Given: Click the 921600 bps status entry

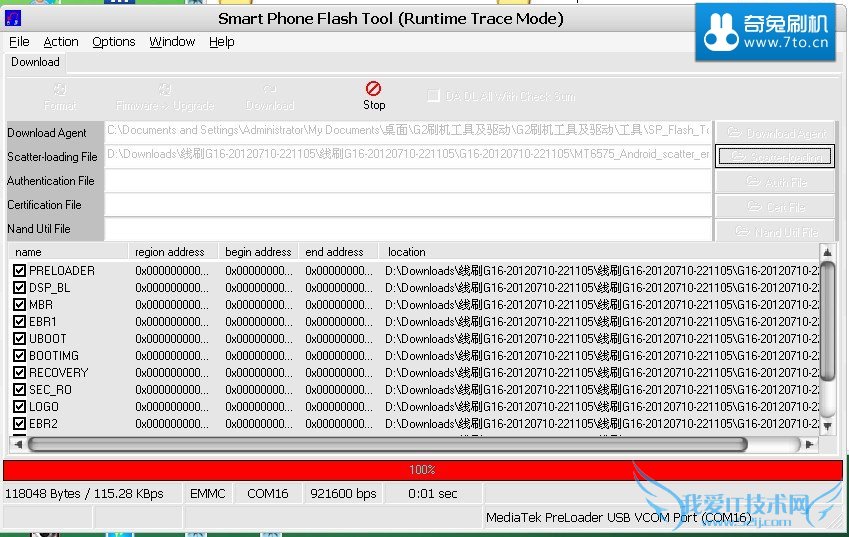Looking at the screenshot, I should pyautogui.click(x=343, y=494).
